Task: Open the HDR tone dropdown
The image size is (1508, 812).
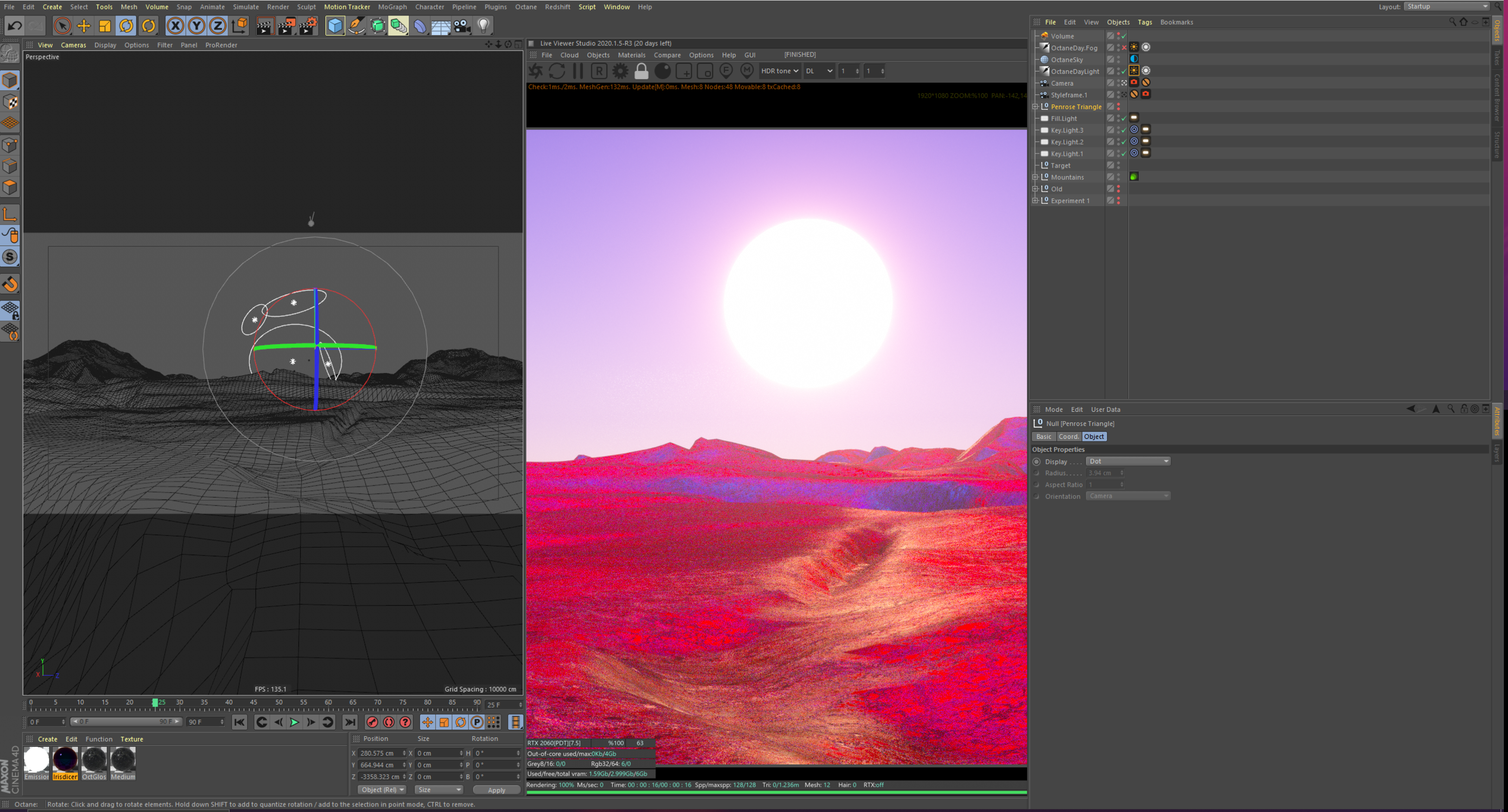Action: pyautogui.click(x=779, y=71)
